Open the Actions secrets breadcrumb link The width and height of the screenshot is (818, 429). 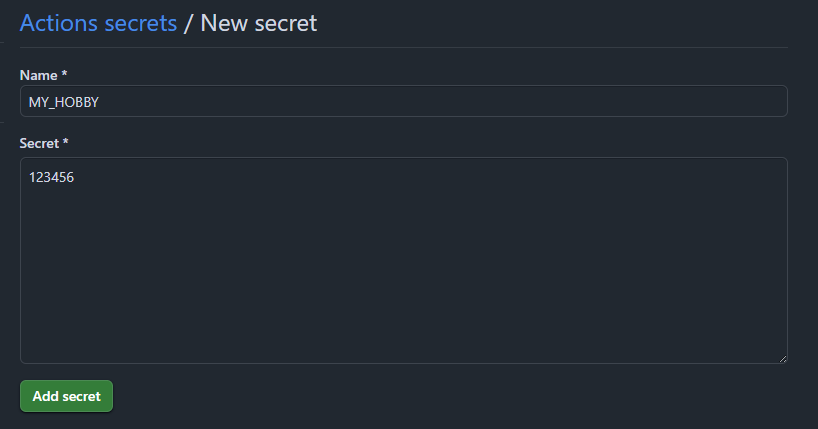(x=98, y=23)
